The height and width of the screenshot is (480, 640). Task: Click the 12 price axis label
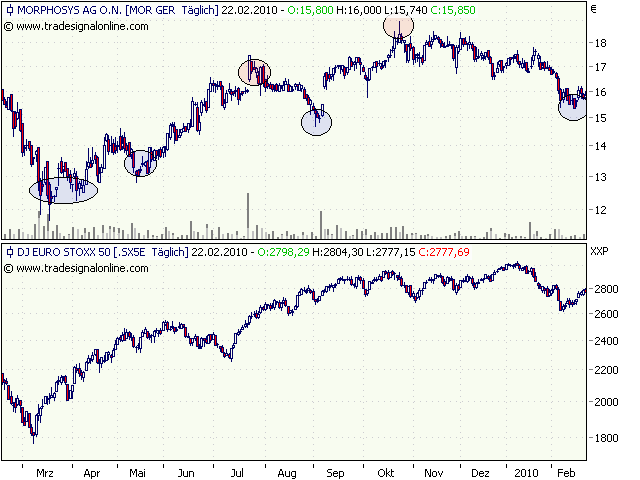point(600,210)
